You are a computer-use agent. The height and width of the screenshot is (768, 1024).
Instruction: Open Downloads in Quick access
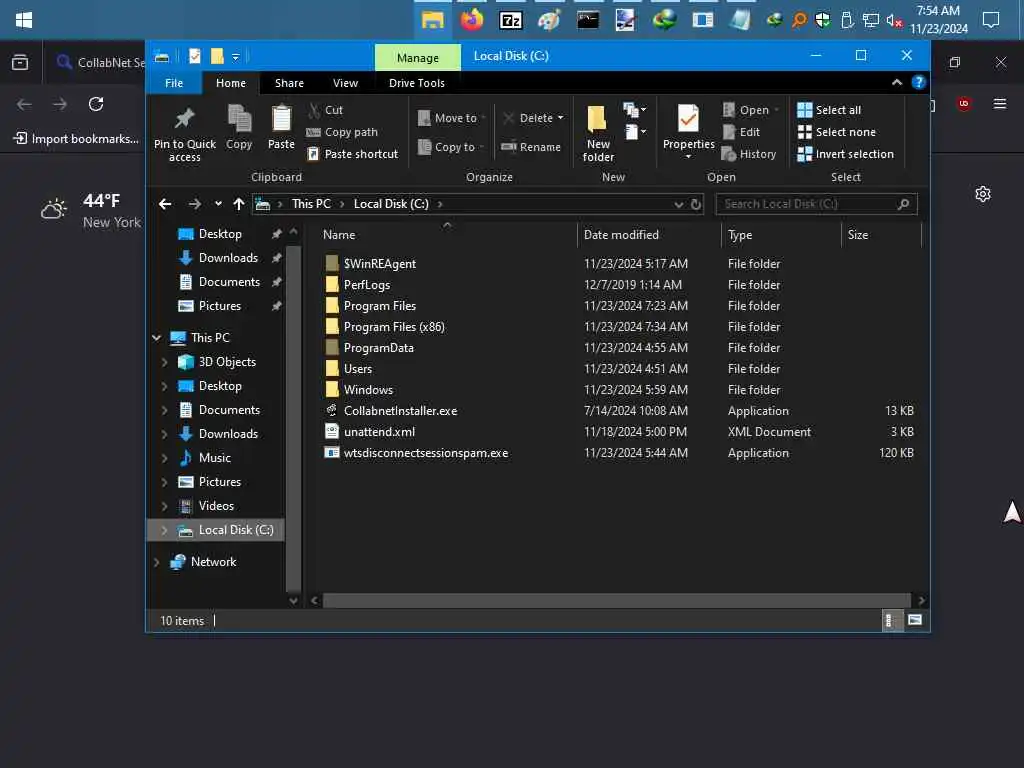tap(228, 257)
